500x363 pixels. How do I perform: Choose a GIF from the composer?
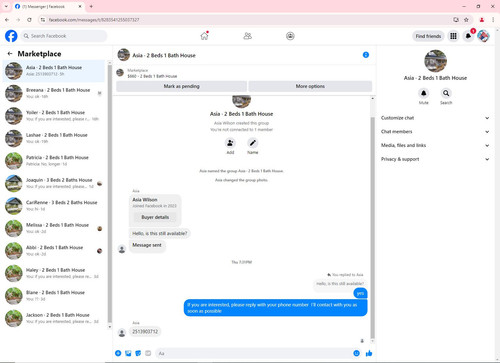click(x=148, y=353)
